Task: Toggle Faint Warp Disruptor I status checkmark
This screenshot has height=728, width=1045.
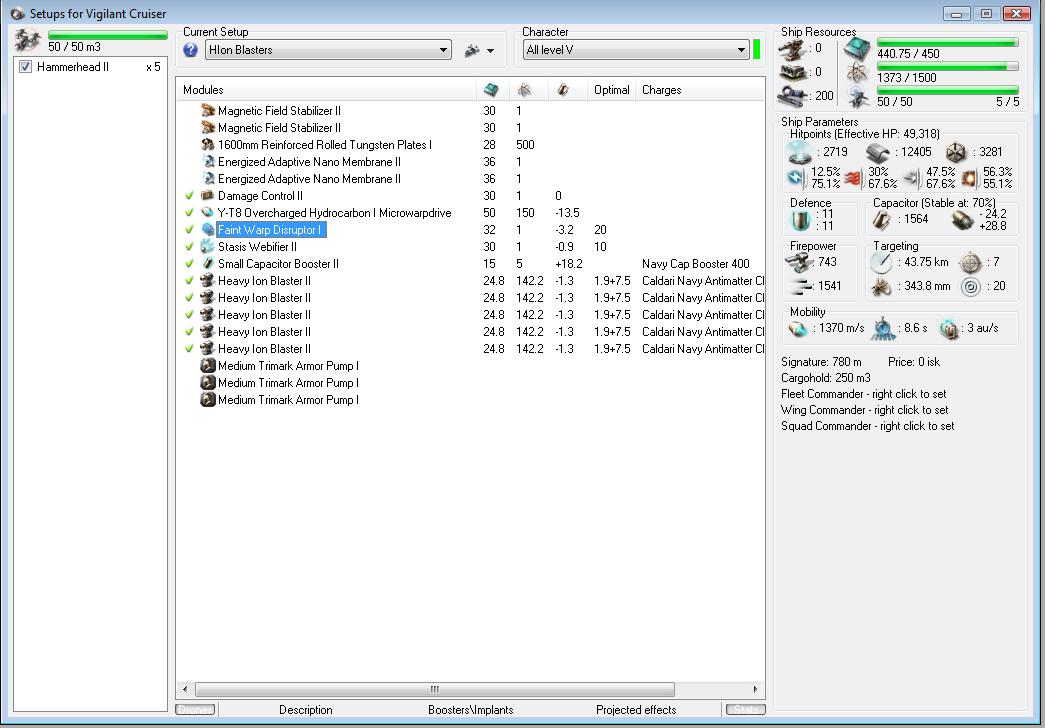Action: click(189, 229)
